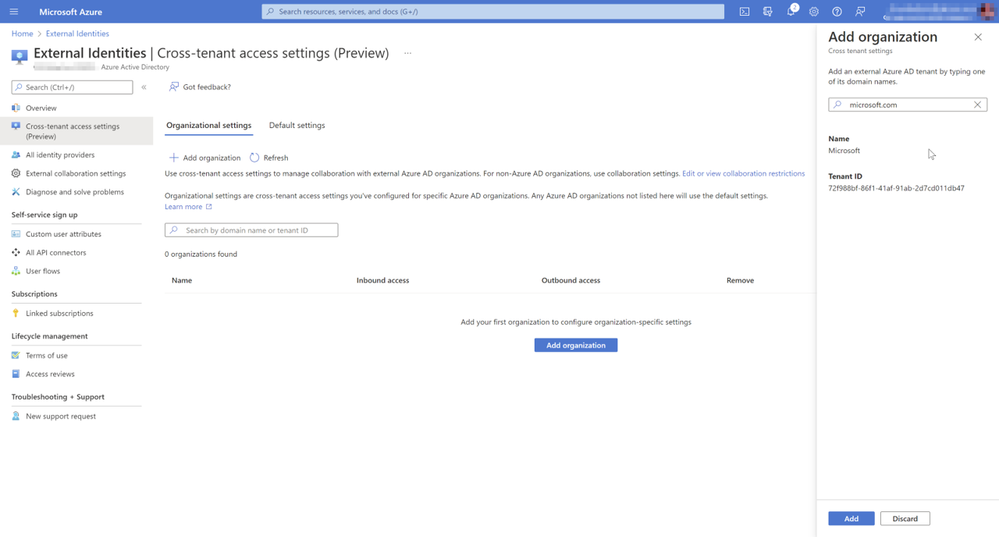Open Edit or view collaboration restrictions link
The width and height of the screenshot is (999, 537).
[x=744, y=173]
